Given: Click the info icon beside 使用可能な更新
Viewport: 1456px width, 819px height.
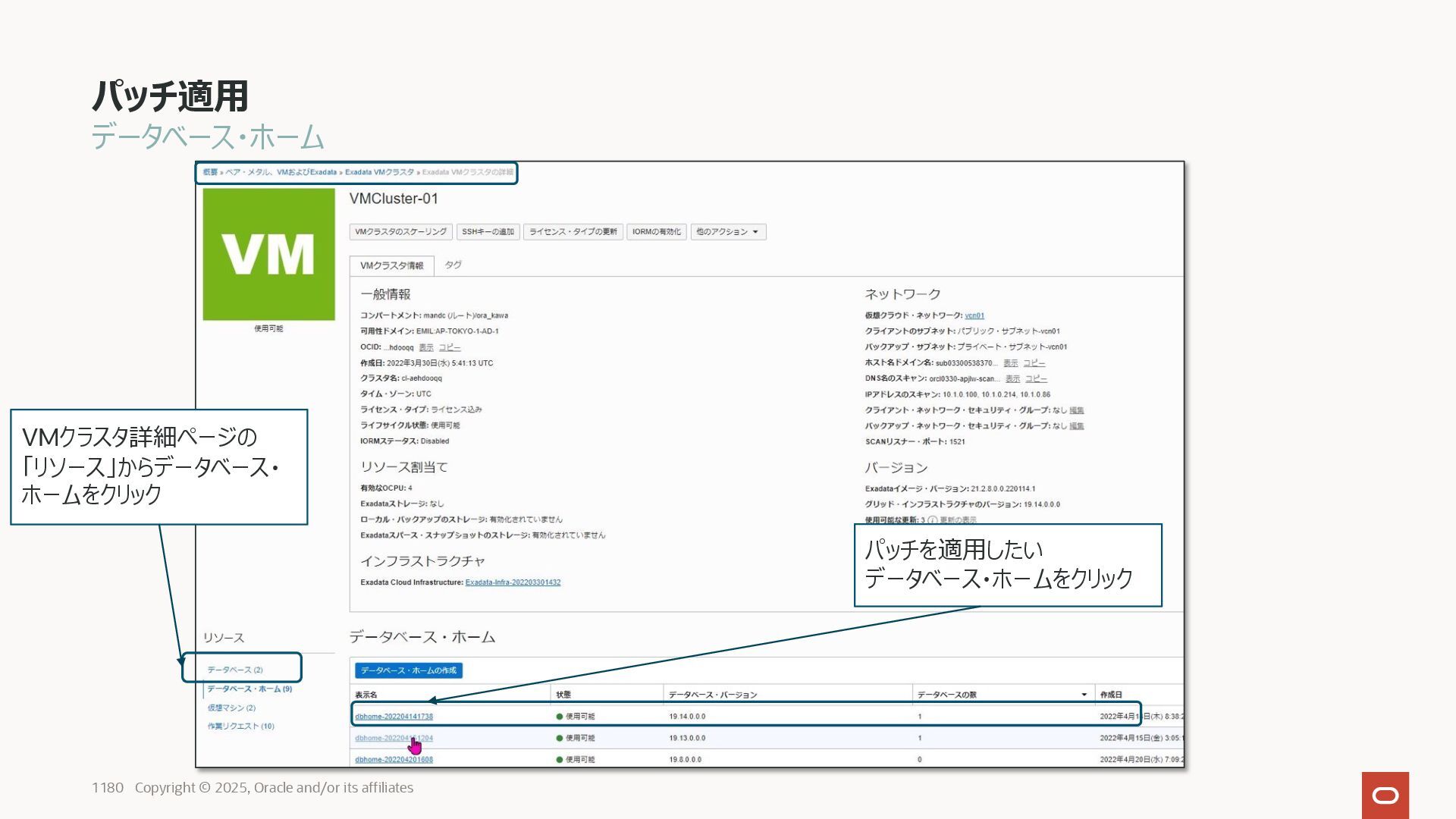Looking at the screenshot, I should coord(933,520).
